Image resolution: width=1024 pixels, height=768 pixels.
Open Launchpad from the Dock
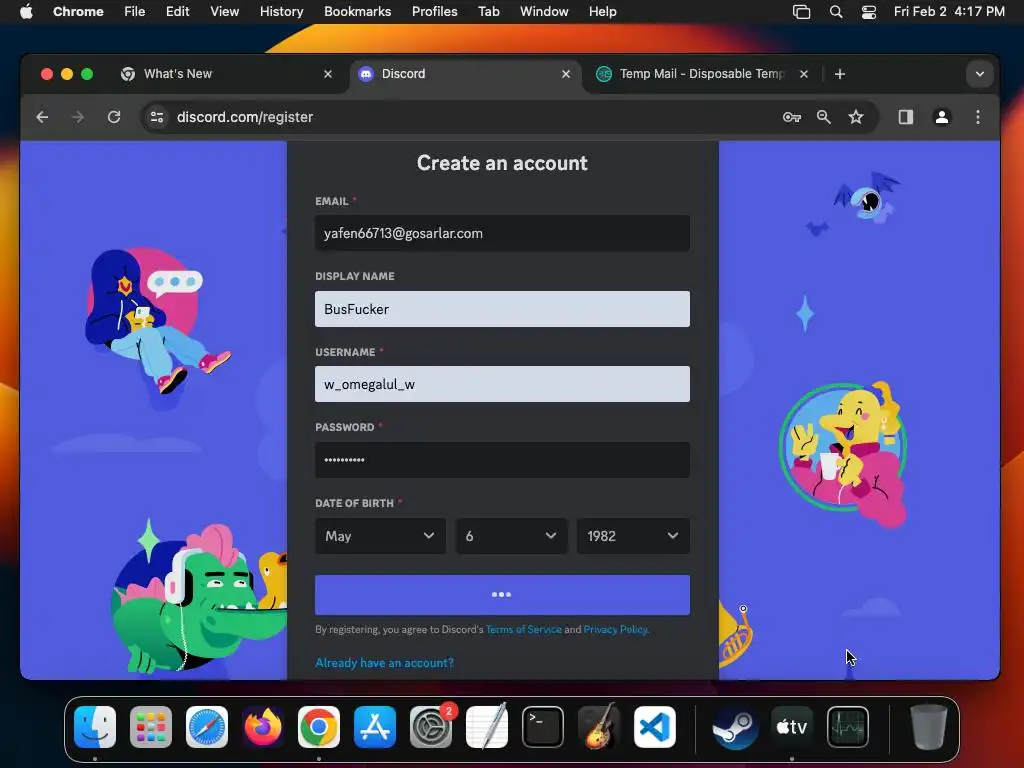click(x=151, y=727)
